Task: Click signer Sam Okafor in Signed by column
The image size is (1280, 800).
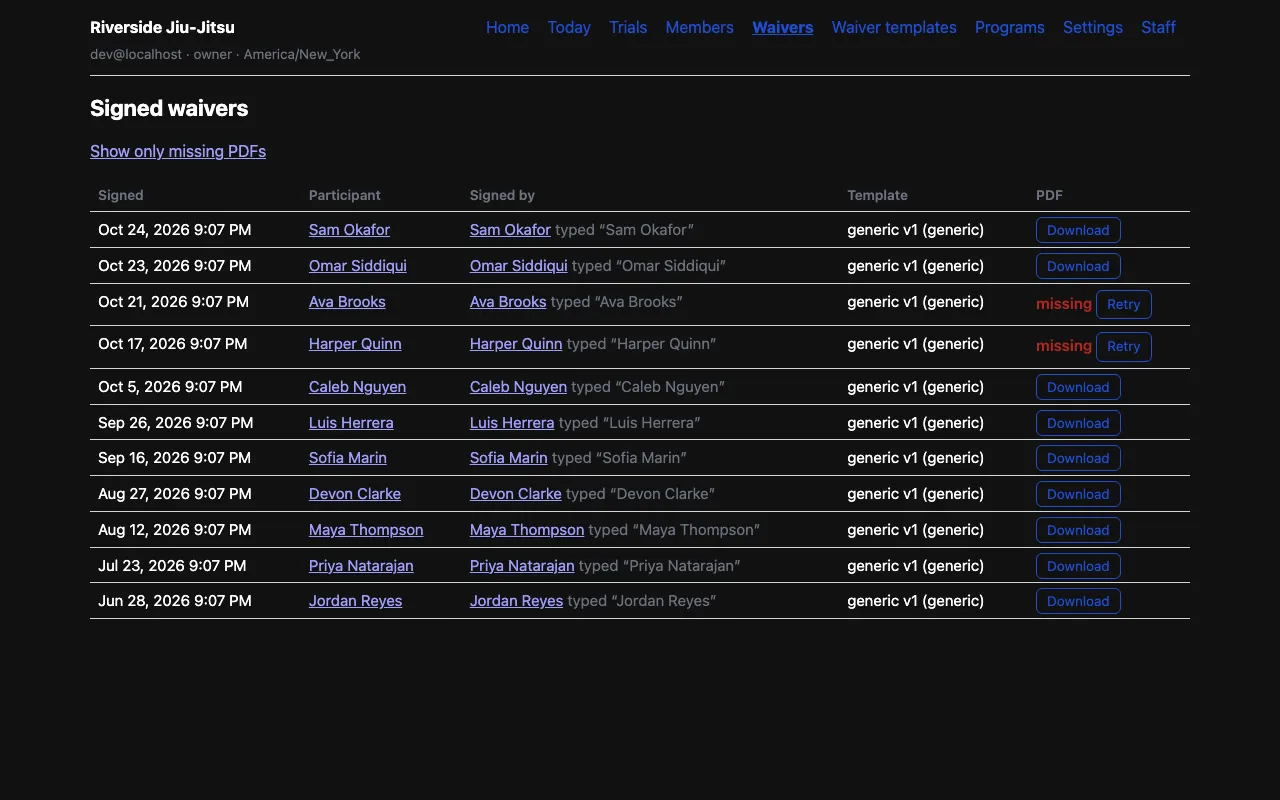Action: (x=510, y=230)
